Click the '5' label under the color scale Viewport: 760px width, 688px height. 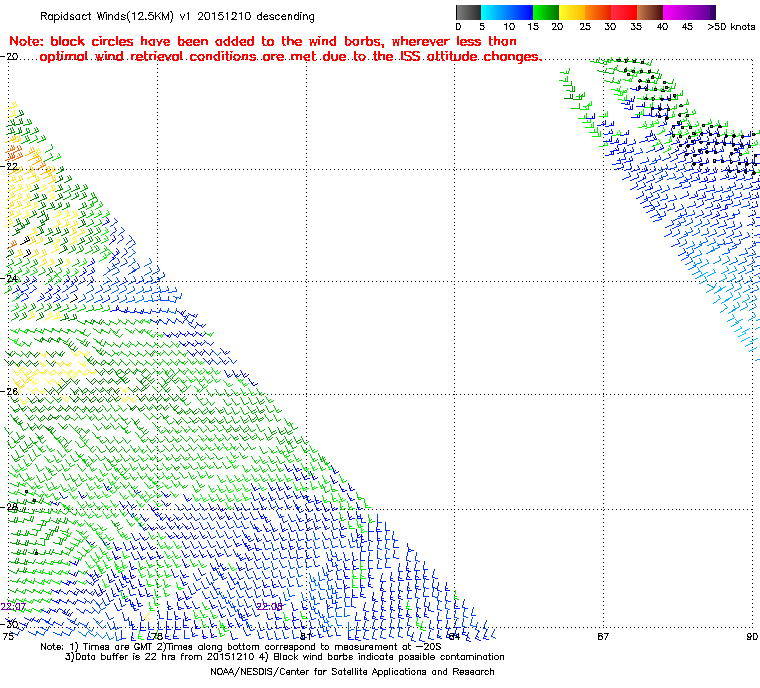pyautogui.click(x=482, y=27)
